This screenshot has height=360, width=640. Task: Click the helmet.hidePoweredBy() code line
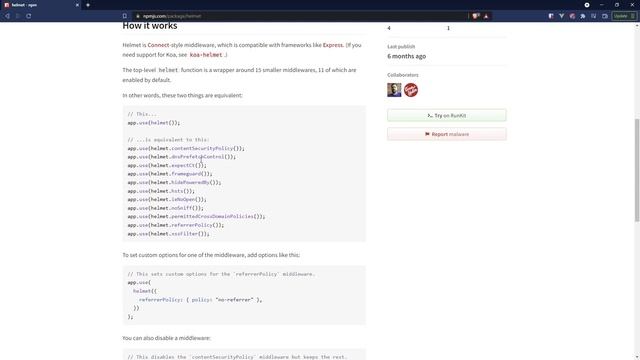click(x=174, y=182)
